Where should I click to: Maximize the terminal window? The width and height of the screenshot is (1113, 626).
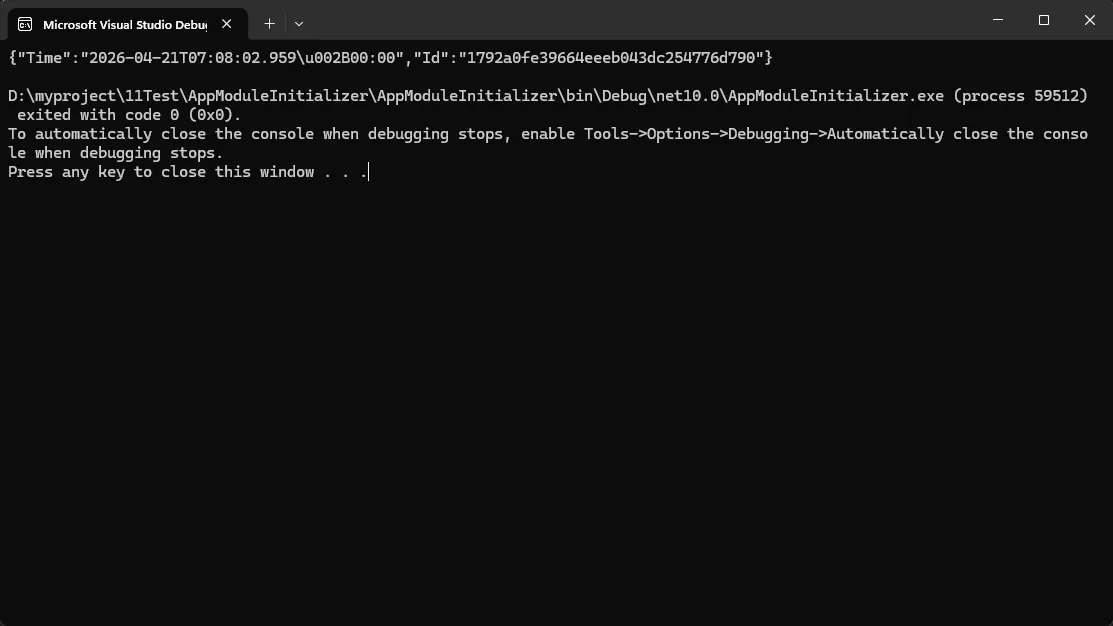[x=1043, y=20]
